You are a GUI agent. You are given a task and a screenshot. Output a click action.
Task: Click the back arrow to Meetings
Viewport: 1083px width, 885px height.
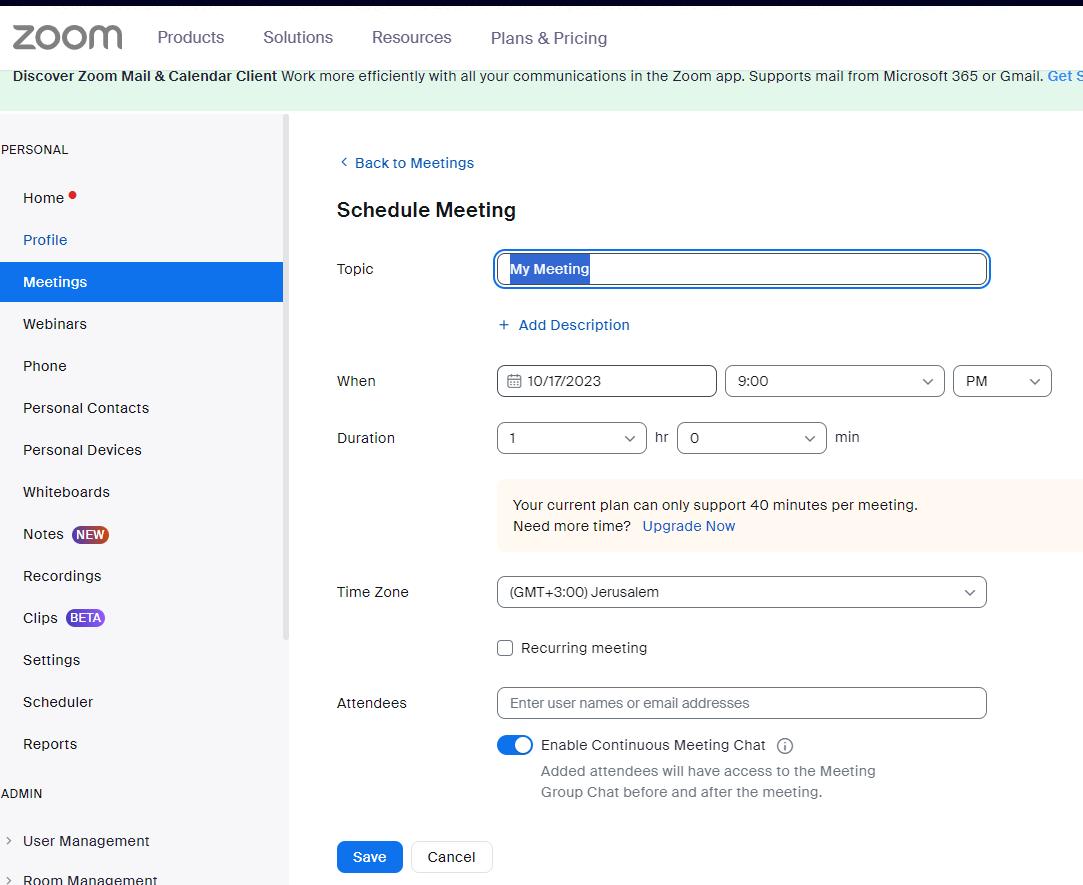coord(344,163)
